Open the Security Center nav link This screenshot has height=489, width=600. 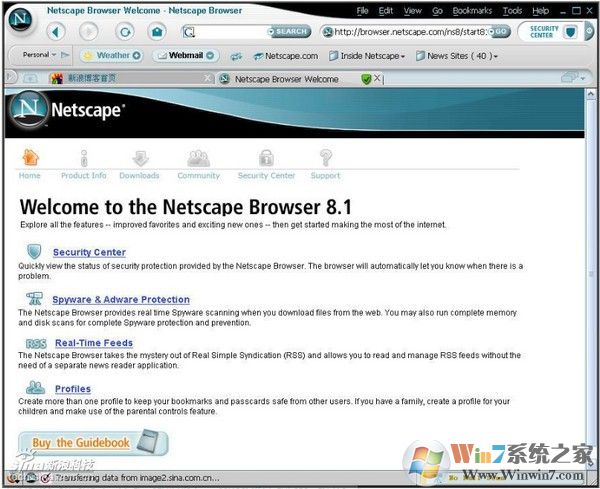266,176
